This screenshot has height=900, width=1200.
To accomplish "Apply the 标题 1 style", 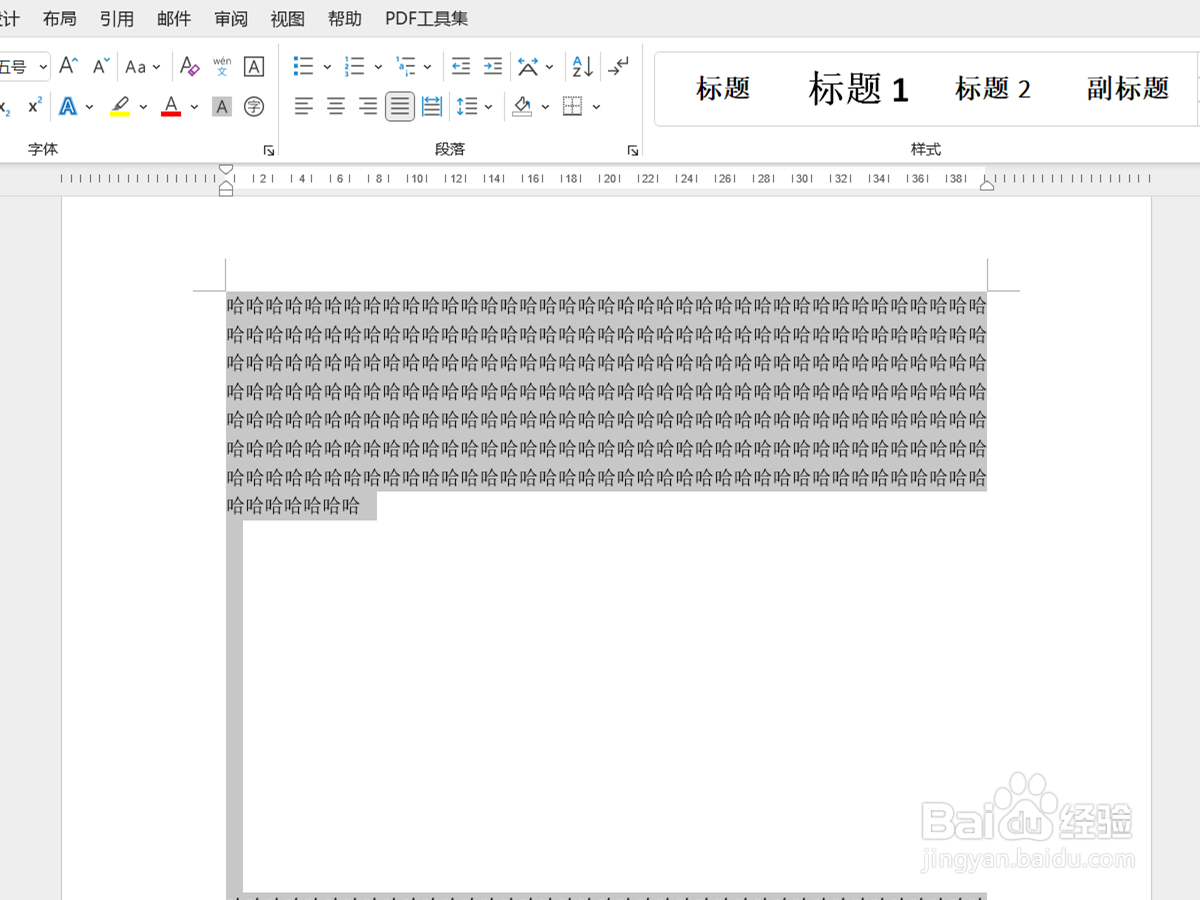I will click(x=858, y=89).
